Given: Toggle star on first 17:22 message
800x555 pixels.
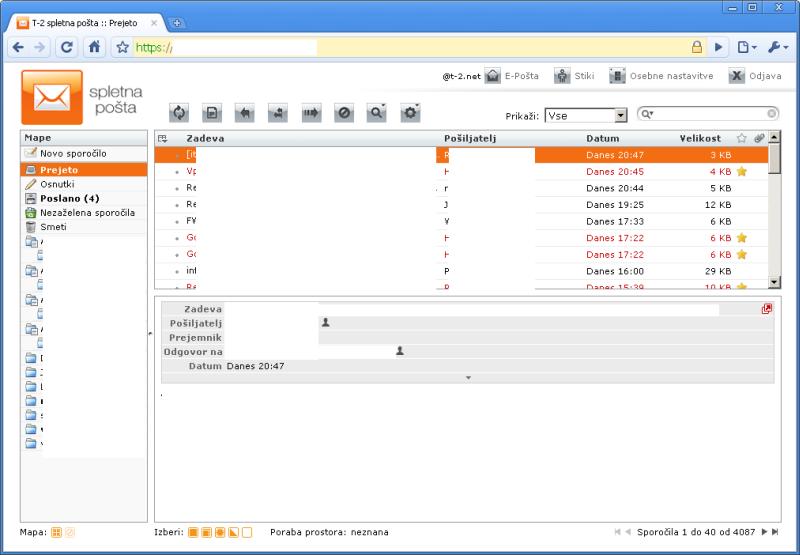Looking at the screenshot, I should coord(742,238).
